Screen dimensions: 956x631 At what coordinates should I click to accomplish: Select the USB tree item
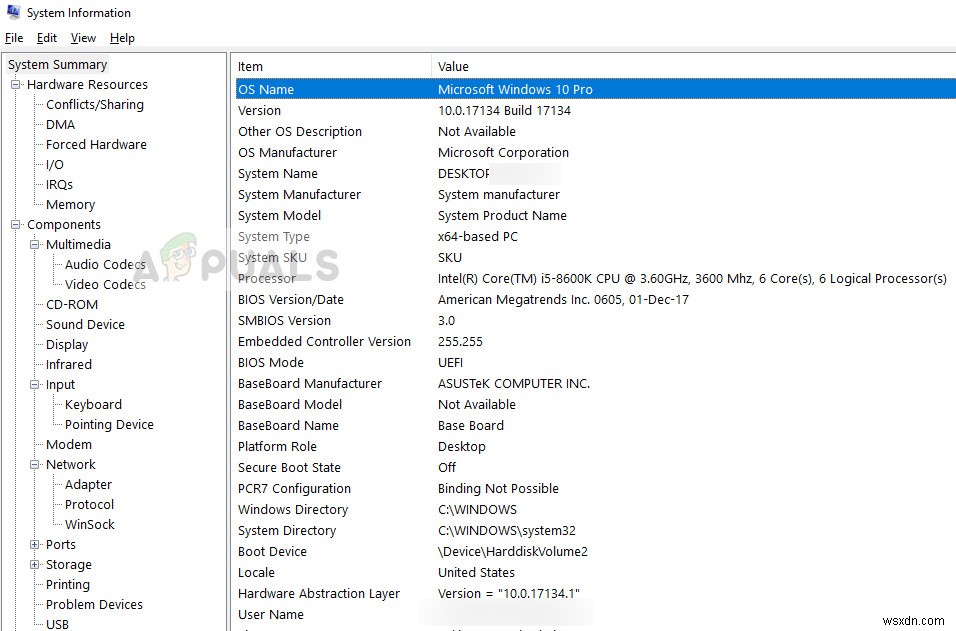(x=57, y=624)
